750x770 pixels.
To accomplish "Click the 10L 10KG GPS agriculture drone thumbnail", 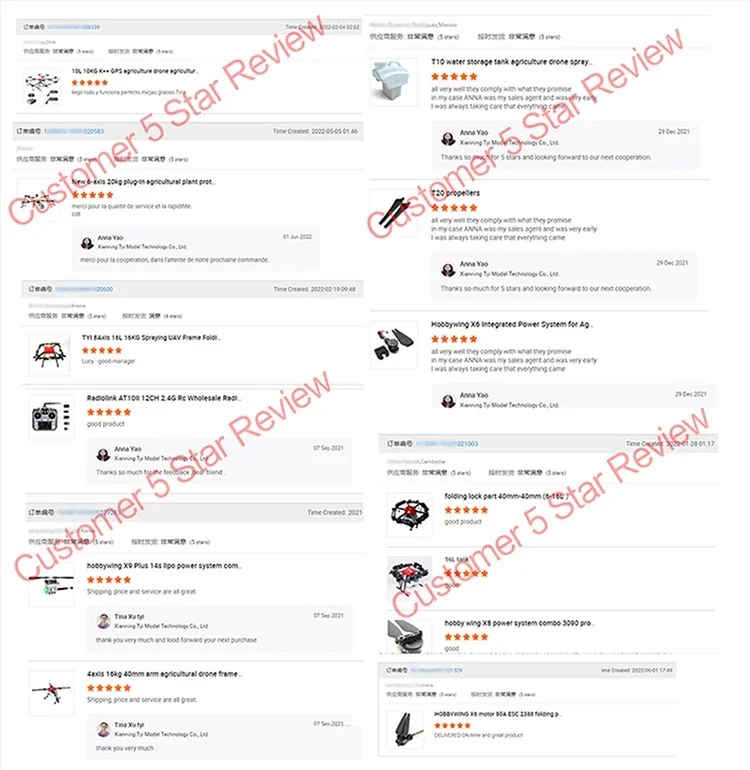I will [x=42, y=87].
